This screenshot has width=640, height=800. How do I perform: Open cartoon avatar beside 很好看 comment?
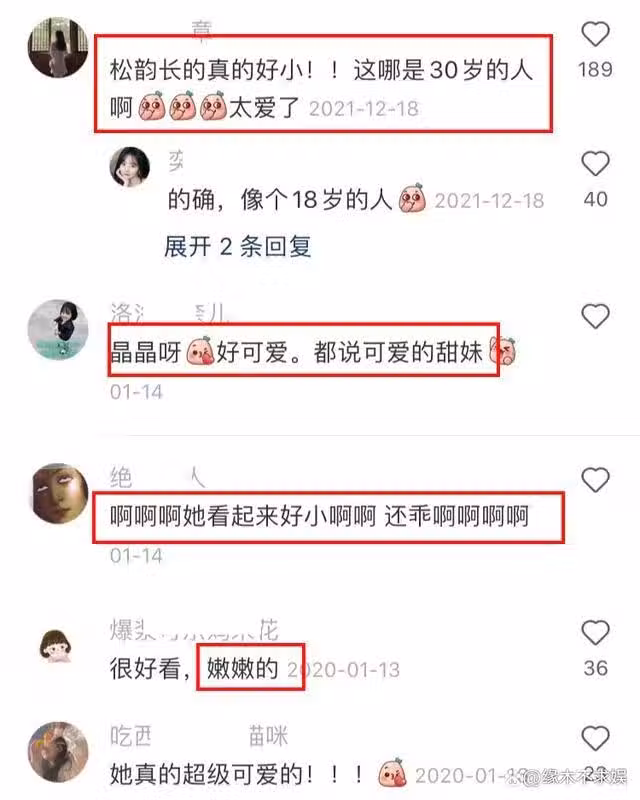56,646
